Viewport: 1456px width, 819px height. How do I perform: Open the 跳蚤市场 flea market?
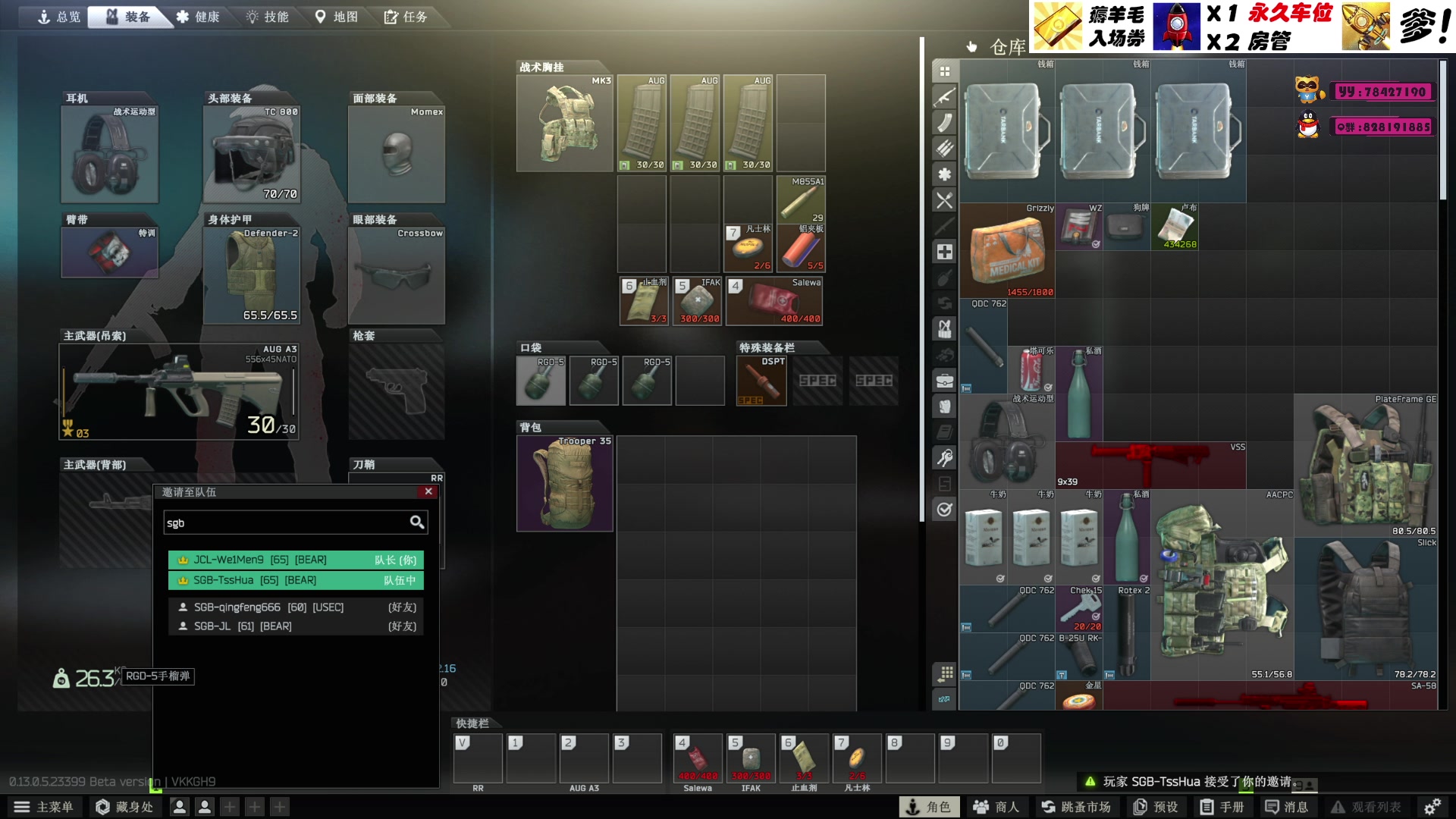pos(1076,807)
